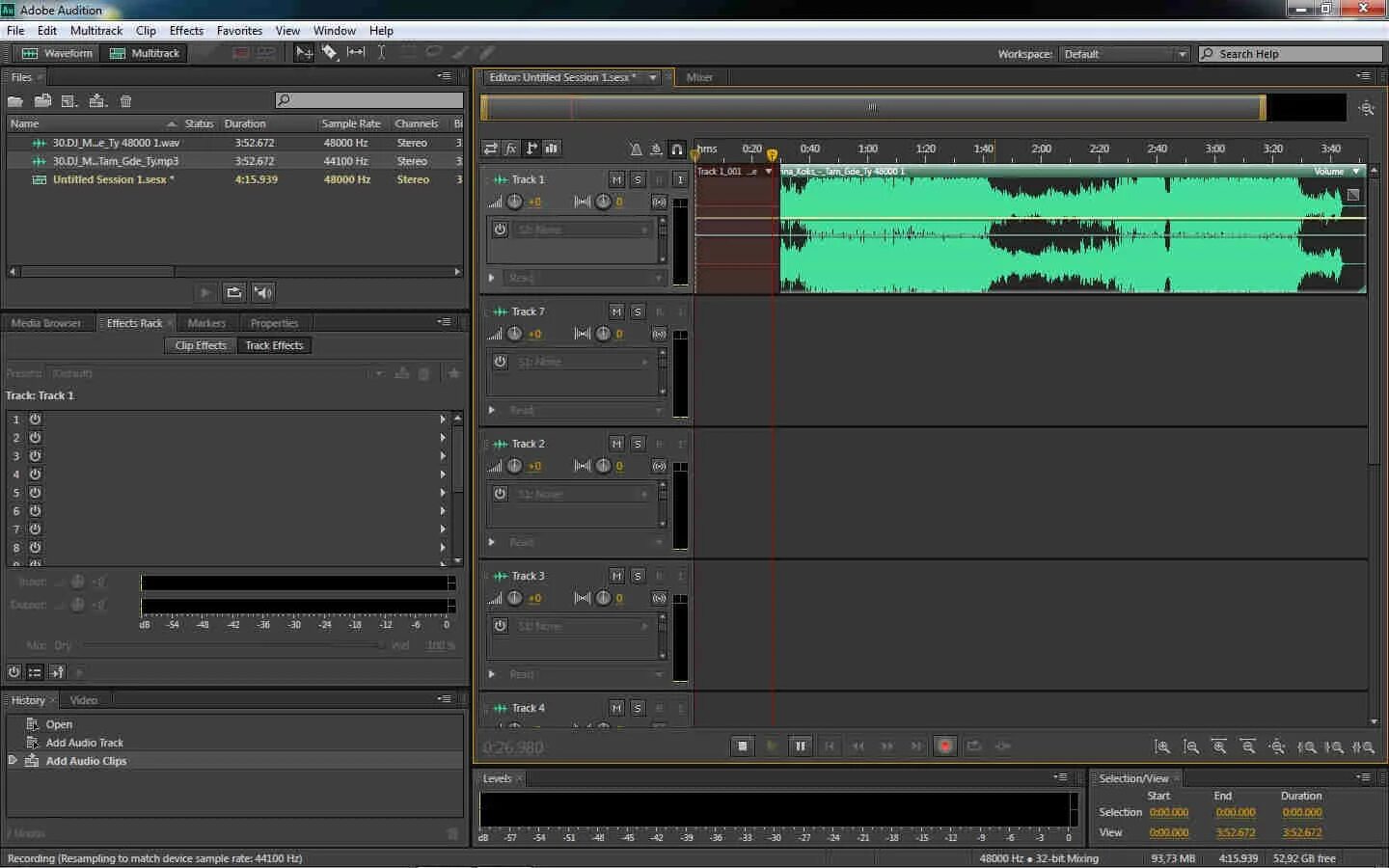Click the Track Effects button
The image size is (1389, 868).
274,345
